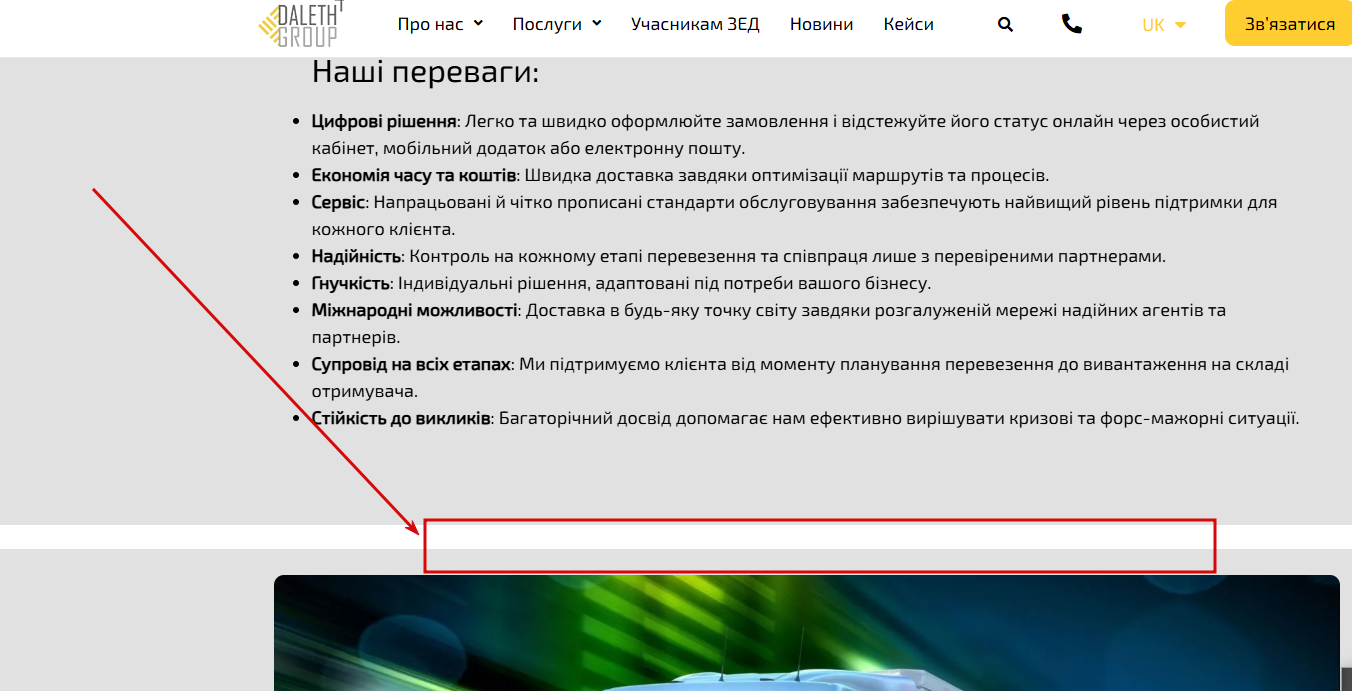This screenshot has height=691, width=1352.
Task: Click the Наші переваги heading
Action: [x=425, y=73]
